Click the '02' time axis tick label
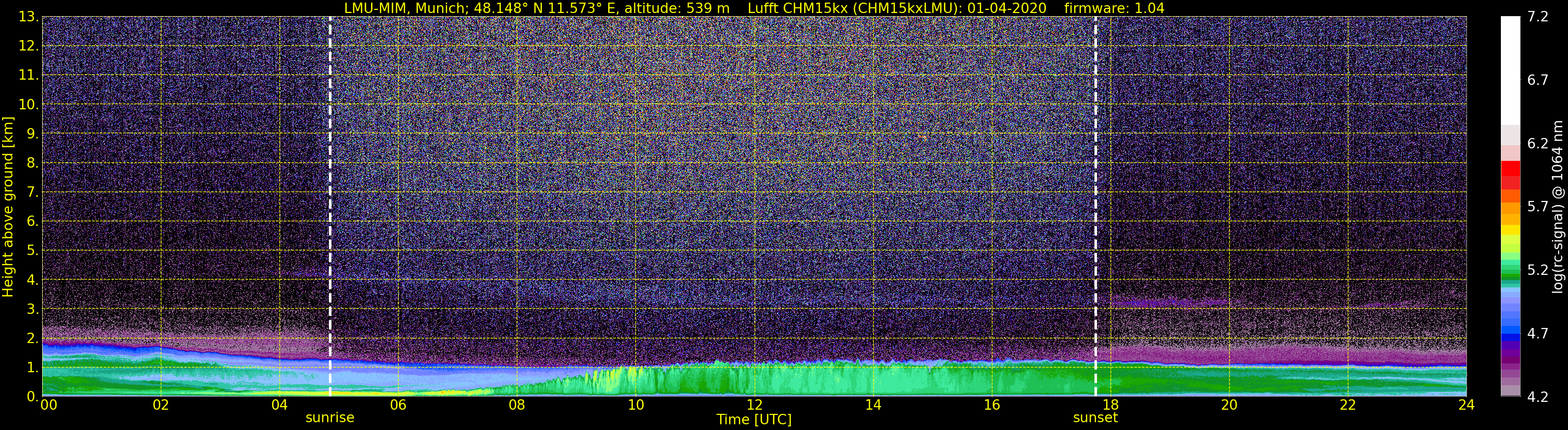 pos(161,405)
